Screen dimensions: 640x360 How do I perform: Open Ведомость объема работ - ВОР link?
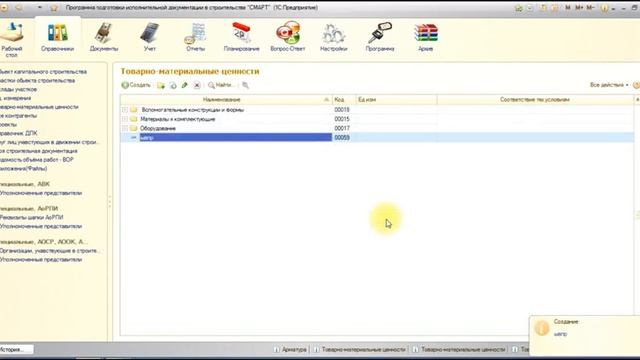(x=37, y=160)
